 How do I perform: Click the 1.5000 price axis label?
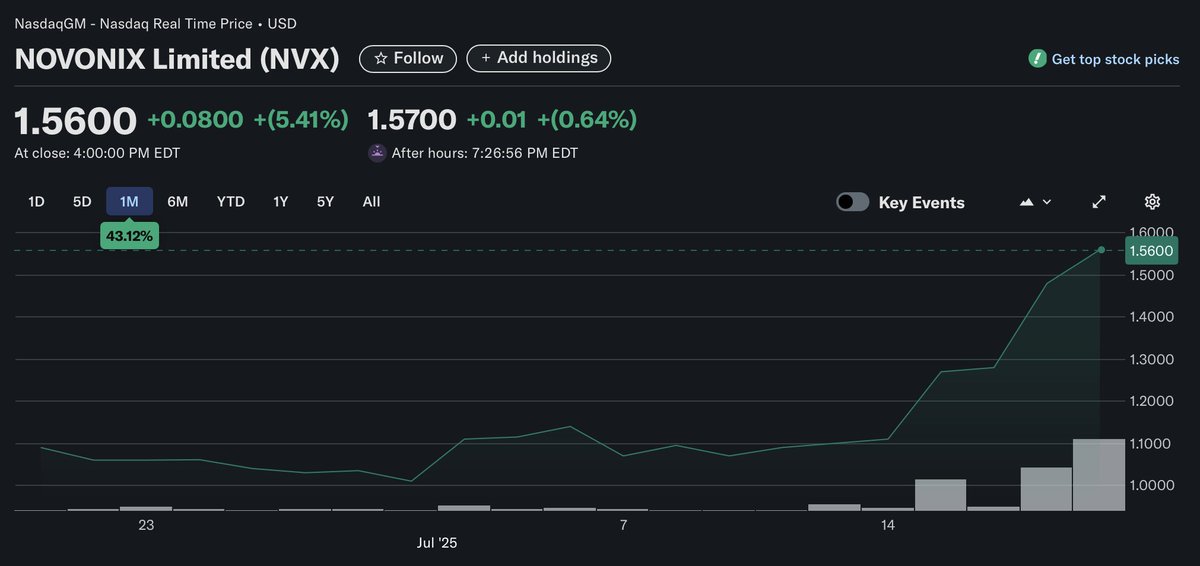coord(1153,275)
